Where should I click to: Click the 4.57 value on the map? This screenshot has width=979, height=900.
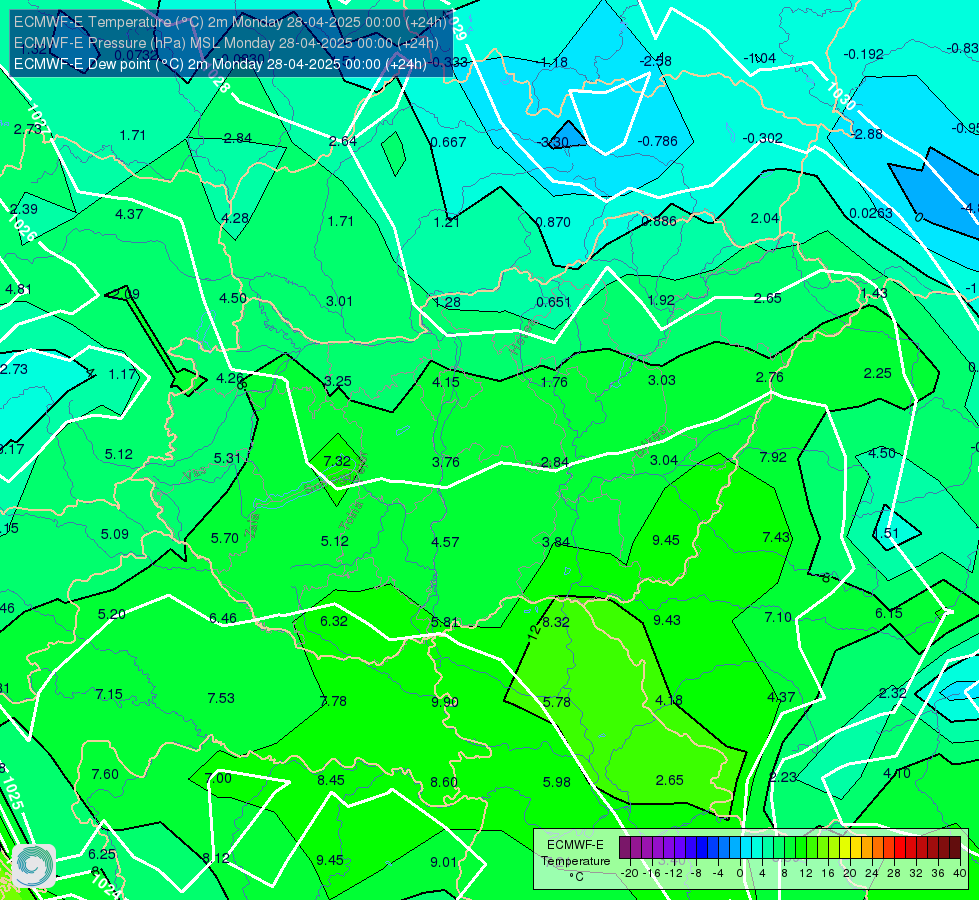click(445, 542)
